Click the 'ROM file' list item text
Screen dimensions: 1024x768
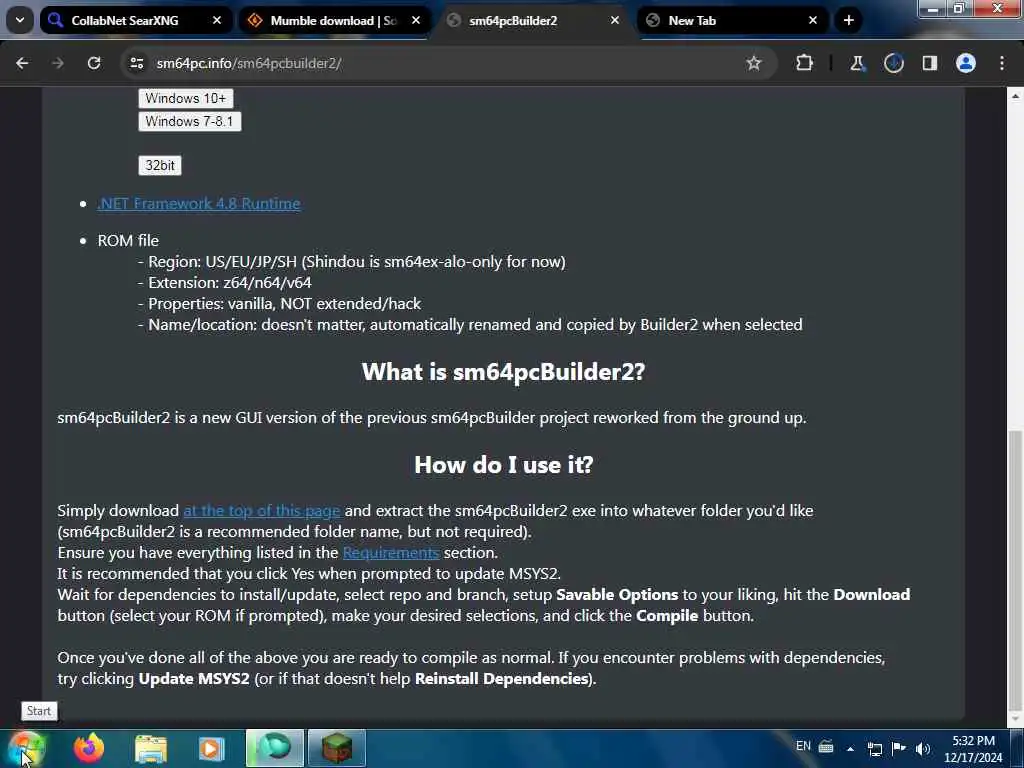click(128, 241)
